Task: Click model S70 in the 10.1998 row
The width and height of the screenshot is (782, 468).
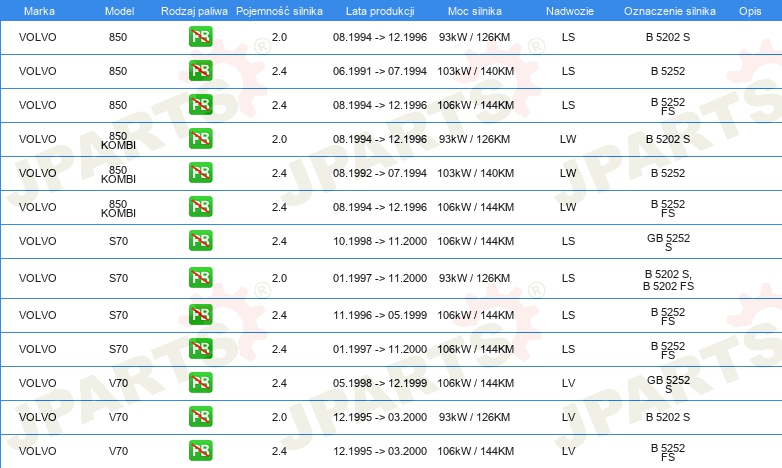Action: [119, 241]
